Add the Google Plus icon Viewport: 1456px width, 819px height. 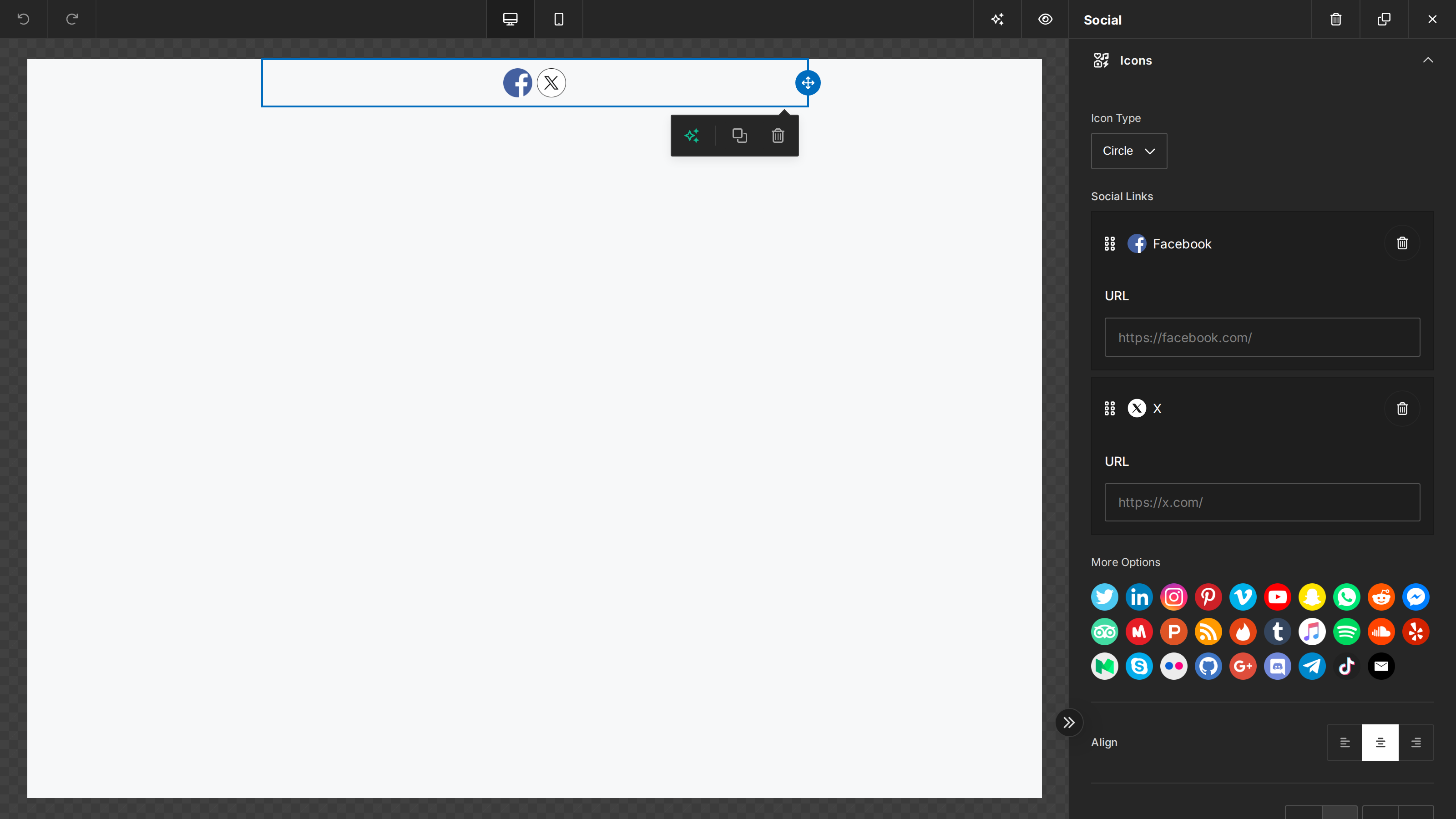click(1243, 666)
